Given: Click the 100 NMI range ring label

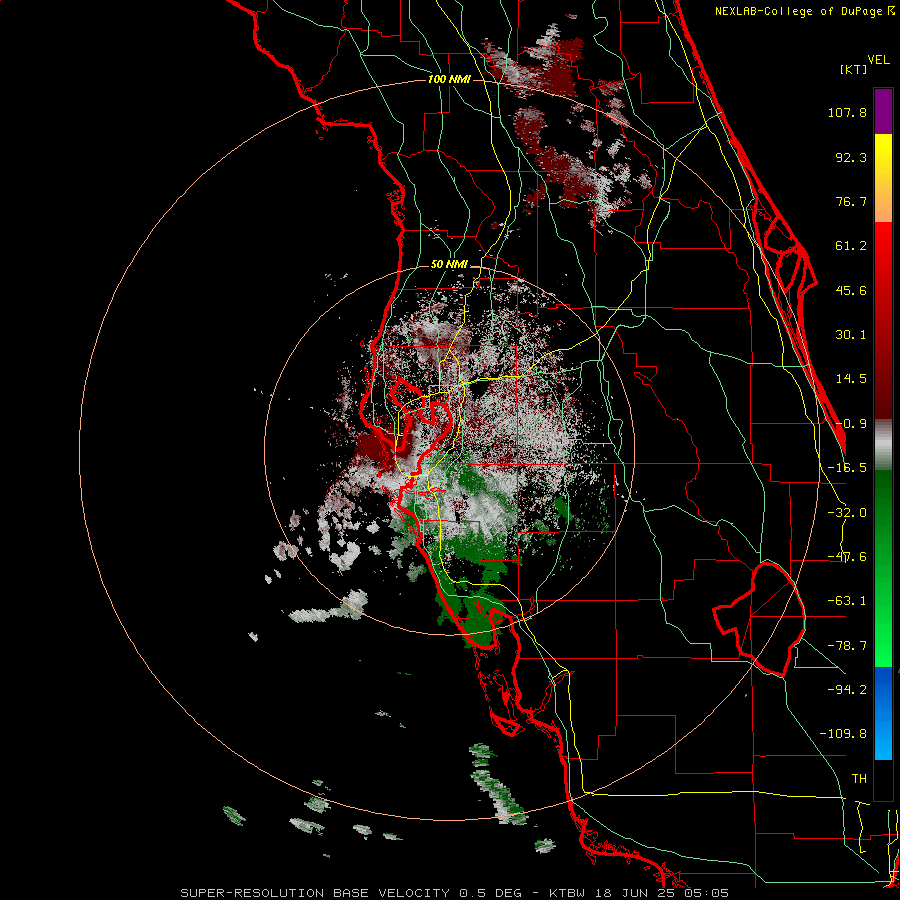Looking at the screenshot, I should click(449, 79).
